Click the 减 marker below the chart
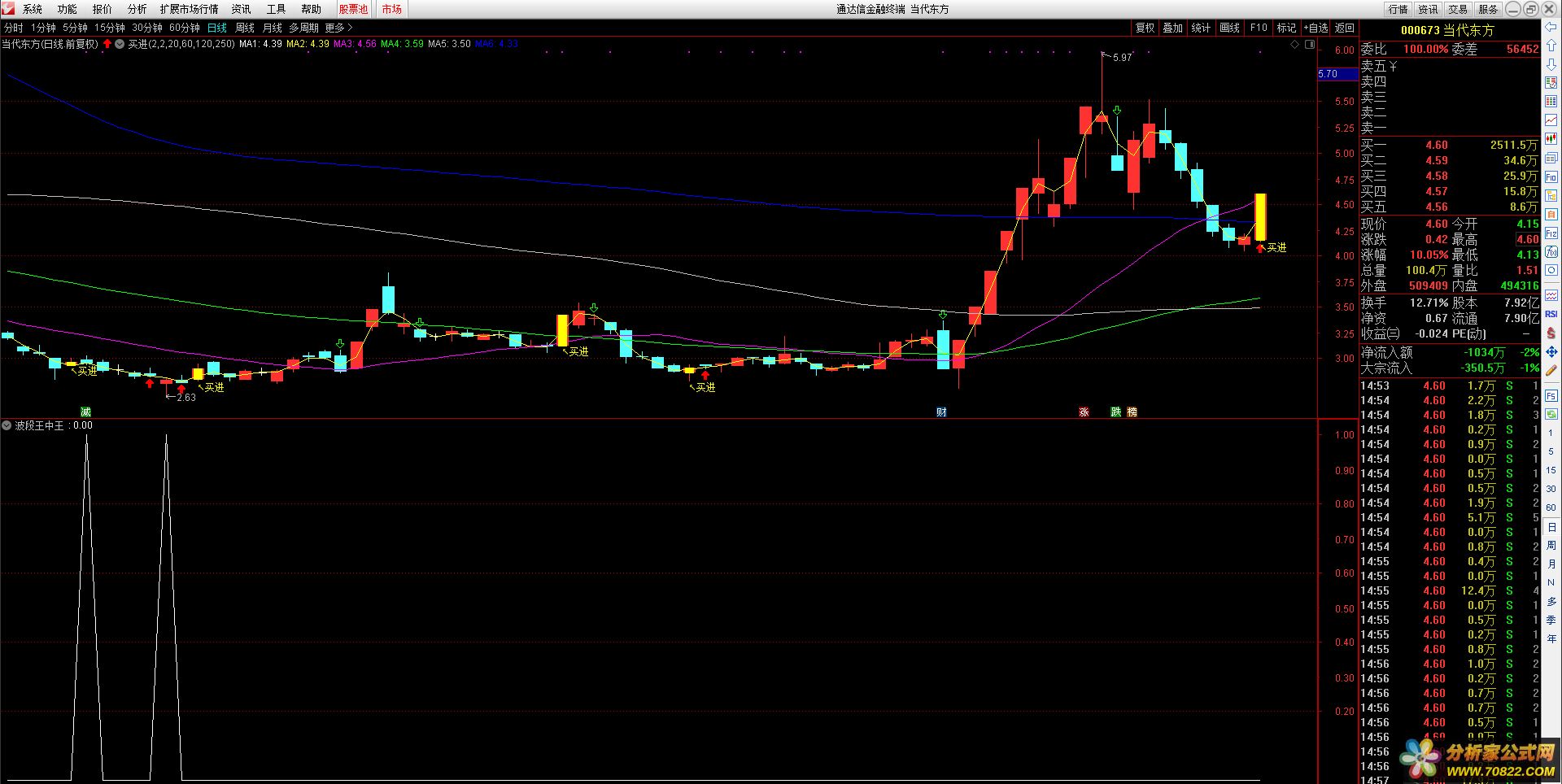This screenshot has width=1562, height=784. 85,412
